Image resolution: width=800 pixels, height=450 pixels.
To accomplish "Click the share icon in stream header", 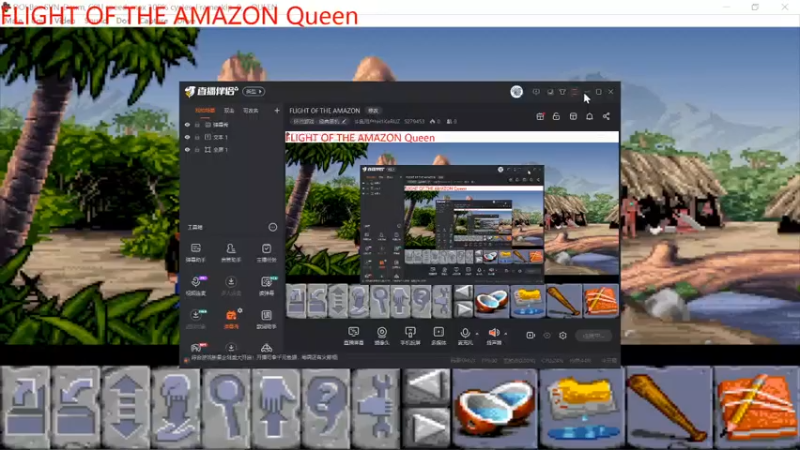I will point(606,116).
